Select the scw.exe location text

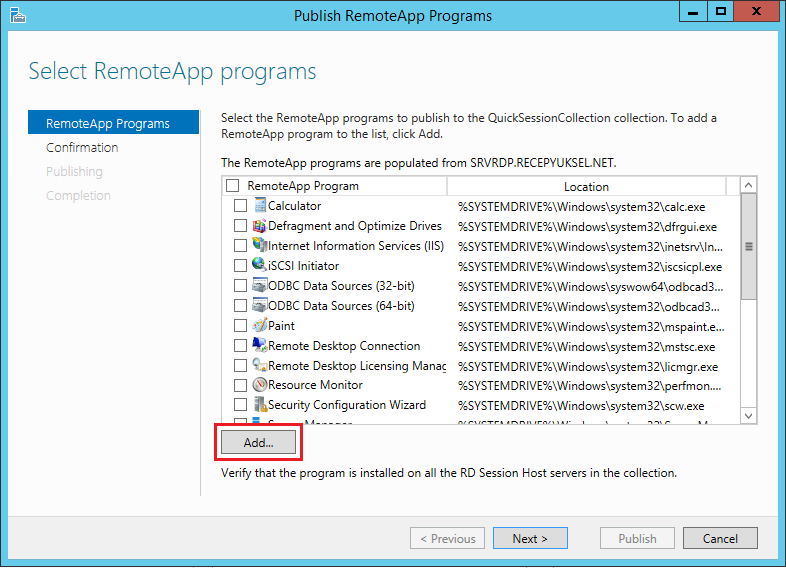[580, 406]
